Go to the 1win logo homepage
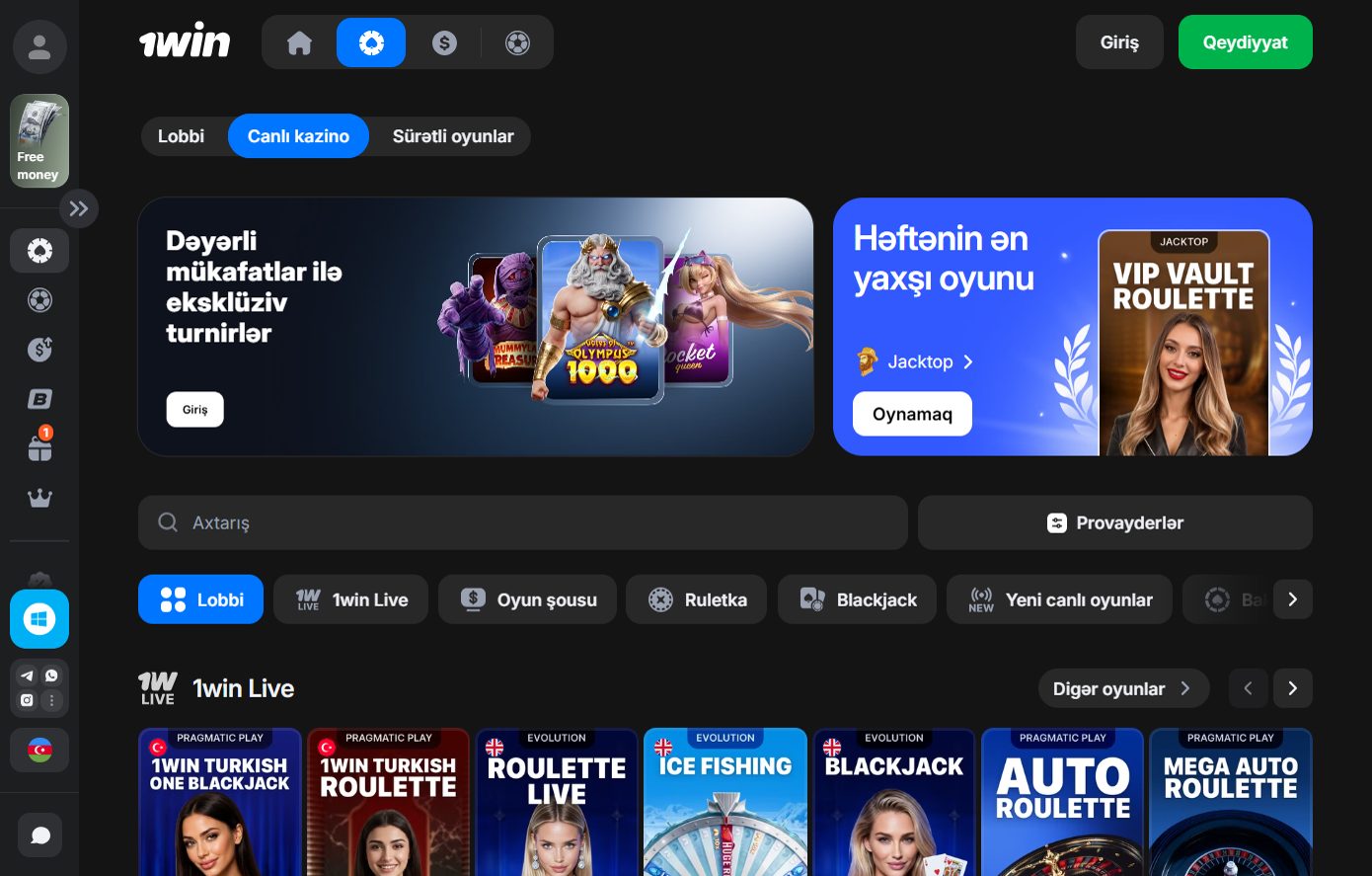Viewport: 1372px width, 876px height. [185, 41]
